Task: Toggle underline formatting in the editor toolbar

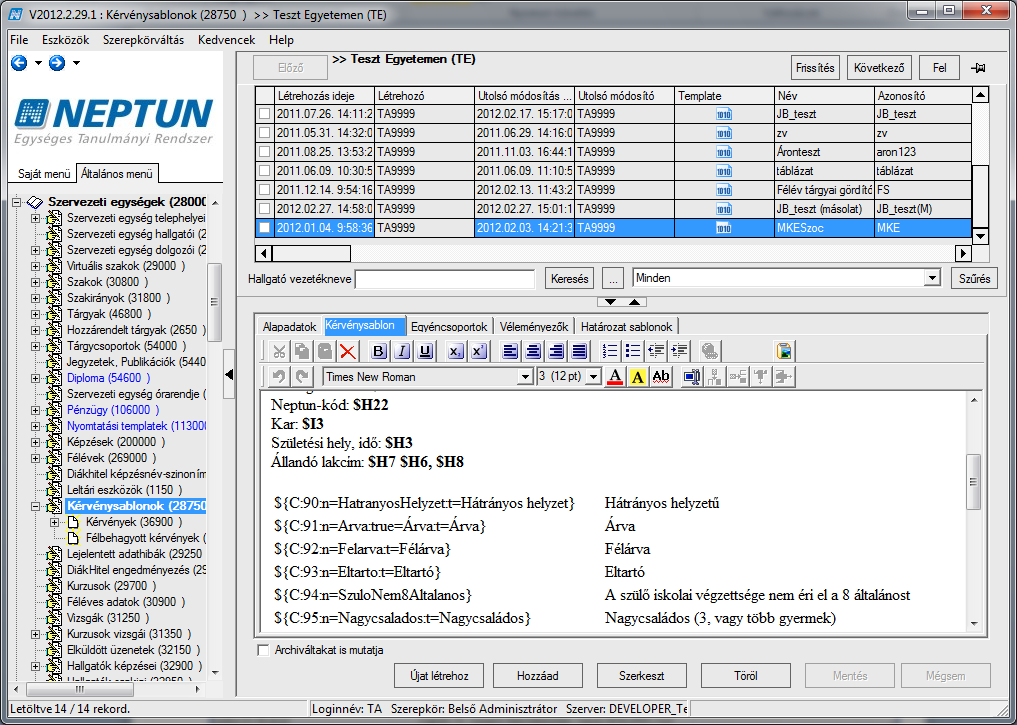Action: [425, 351]
